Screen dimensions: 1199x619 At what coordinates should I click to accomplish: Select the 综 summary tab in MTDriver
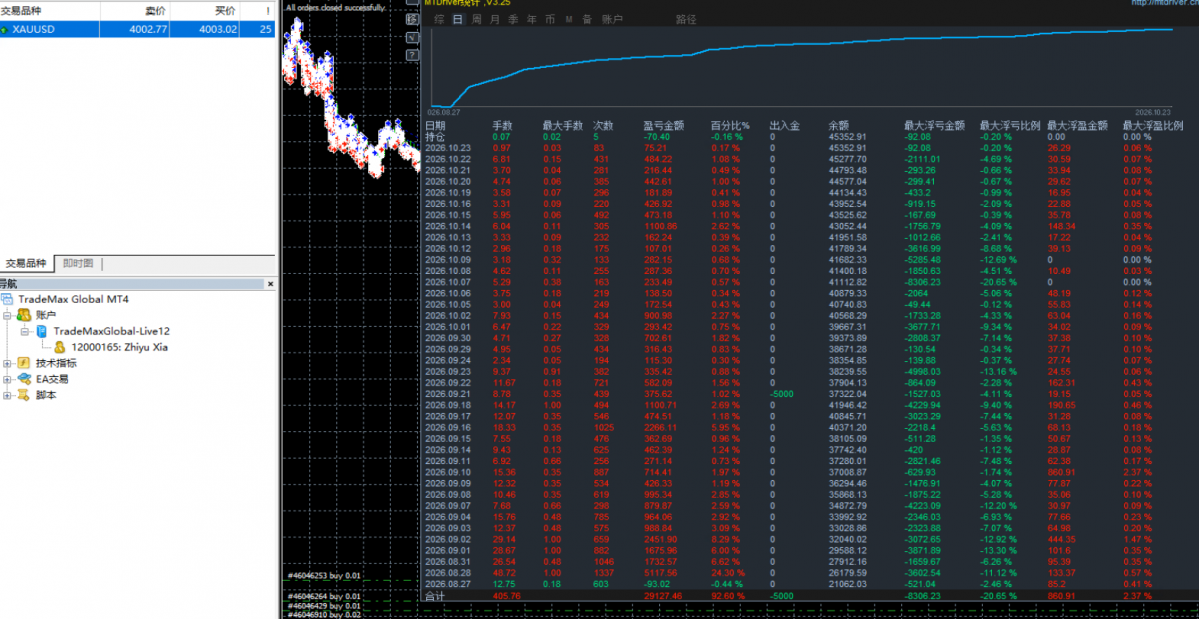click(x=440, y=19)
